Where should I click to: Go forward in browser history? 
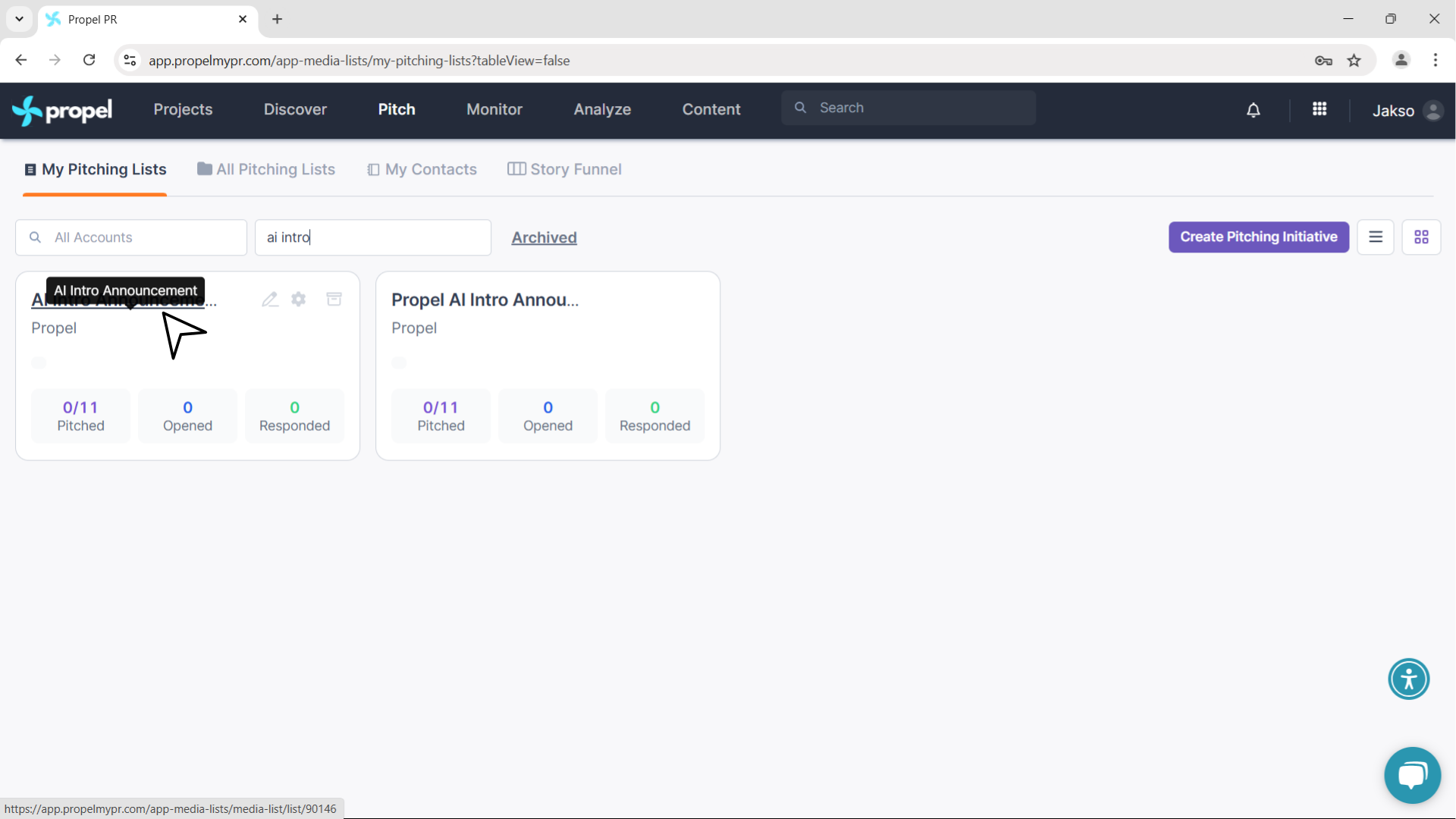55,60
